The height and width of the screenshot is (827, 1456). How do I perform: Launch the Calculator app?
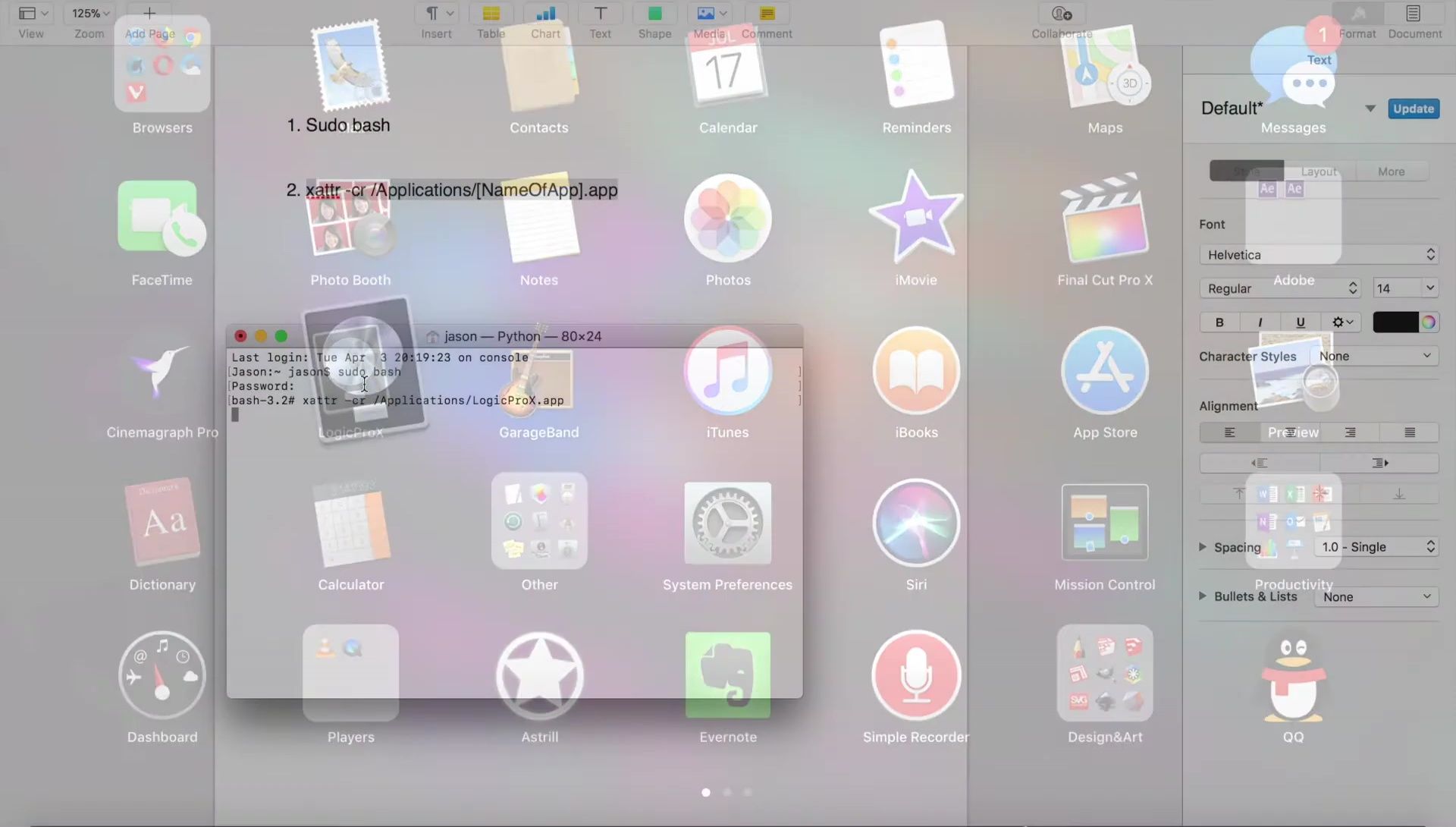click(x=350, y=524)
